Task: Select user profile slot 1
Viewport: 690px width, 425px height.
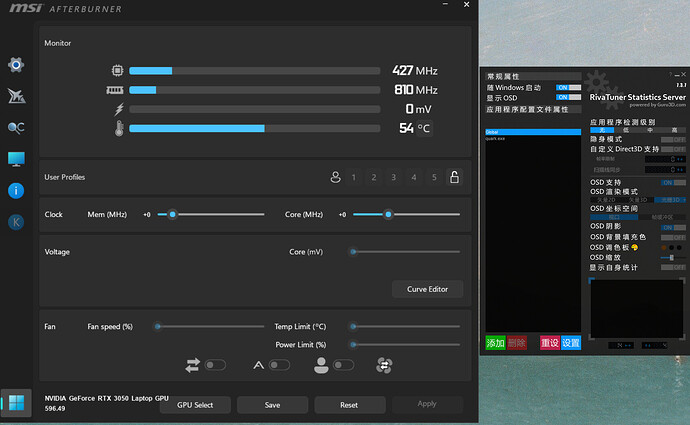Action: 353,177
